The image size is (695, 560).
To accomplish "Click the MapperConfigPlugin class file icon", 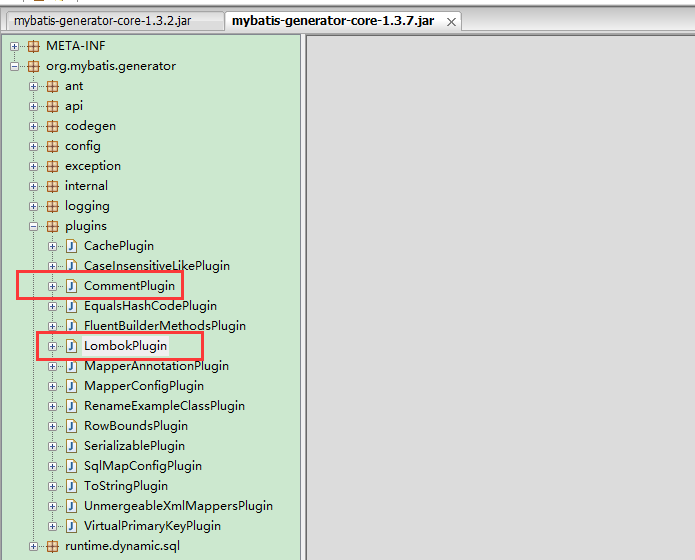I will click(71, 386).
